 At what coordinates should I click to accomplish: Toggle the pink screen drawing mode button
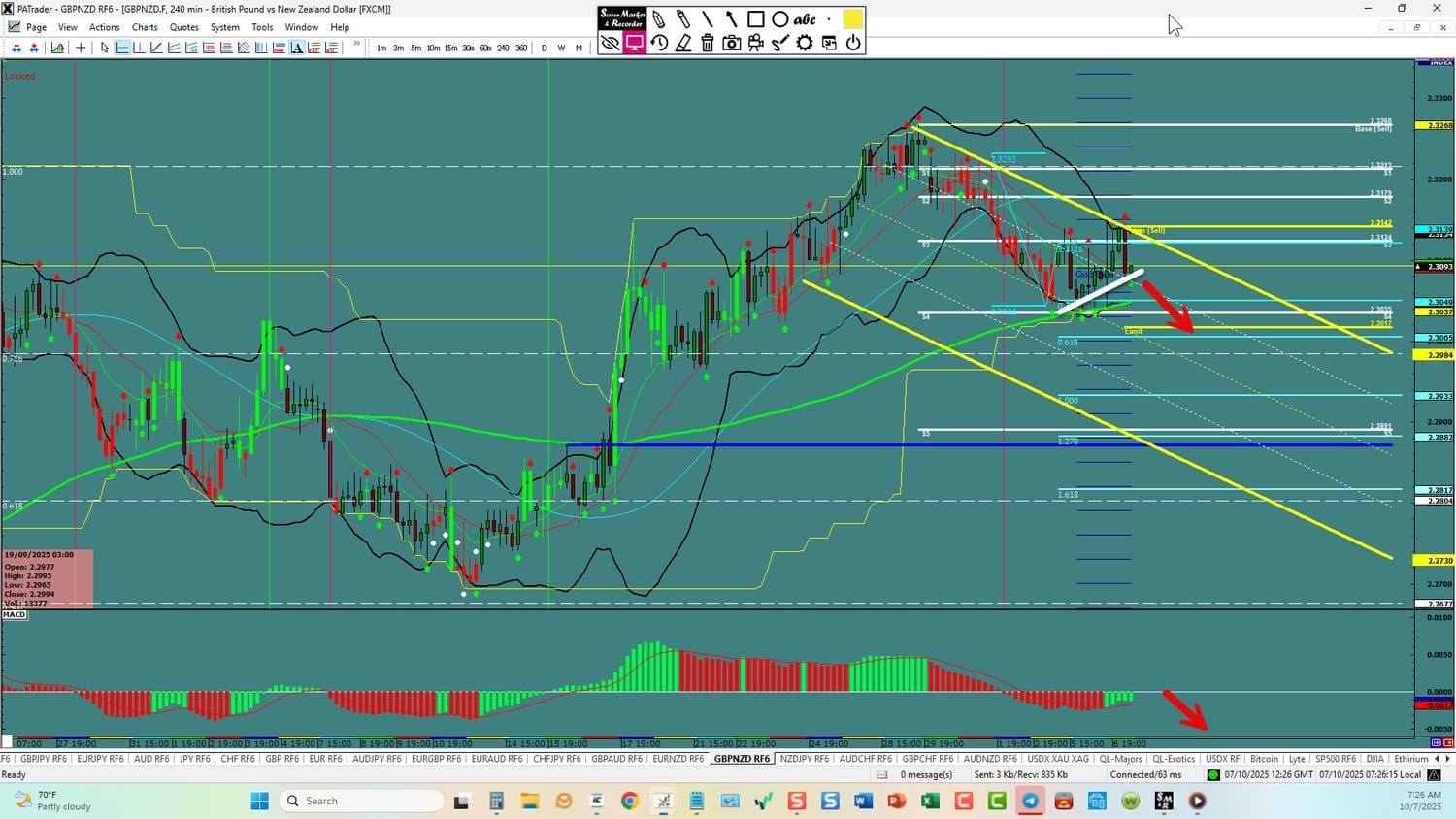point(635,43)
